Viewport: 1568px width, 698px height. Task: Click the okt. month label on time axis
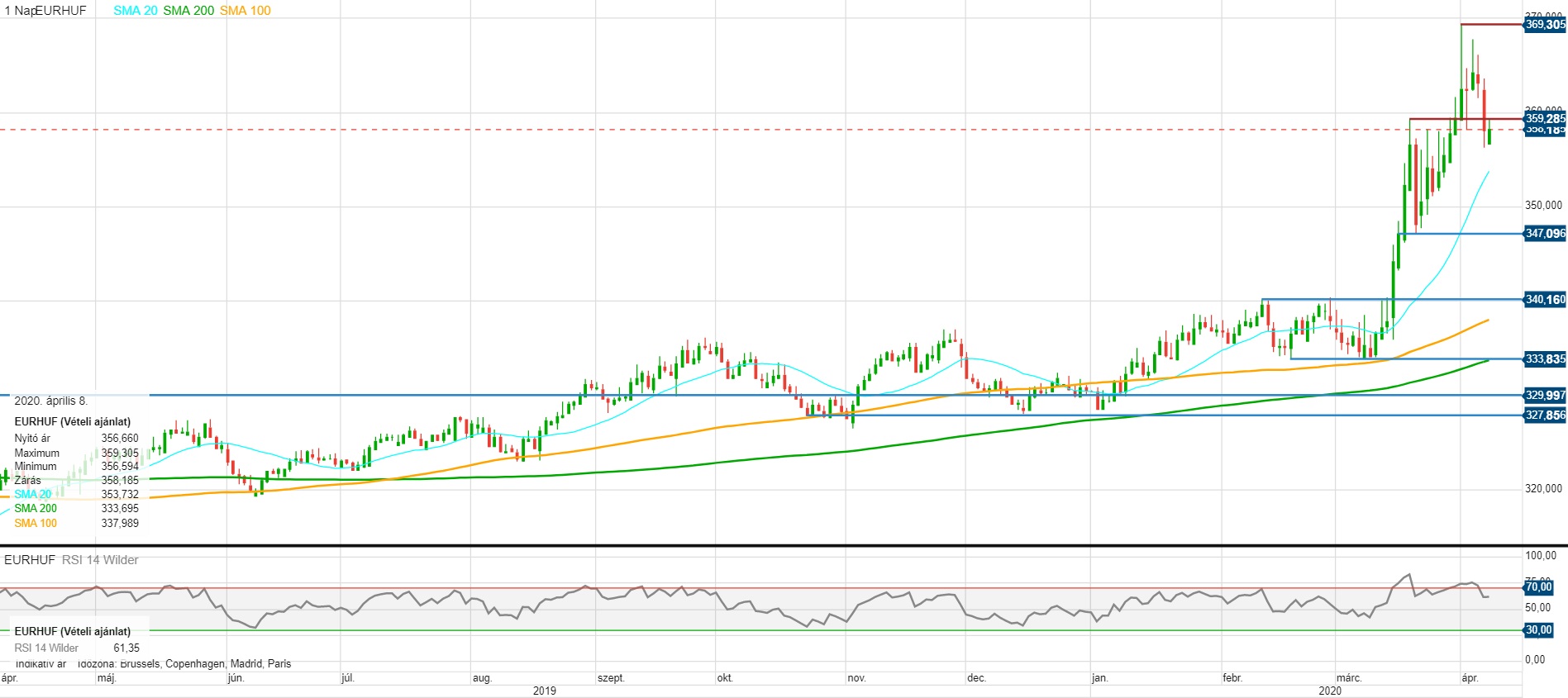click(x=725, y=678)
